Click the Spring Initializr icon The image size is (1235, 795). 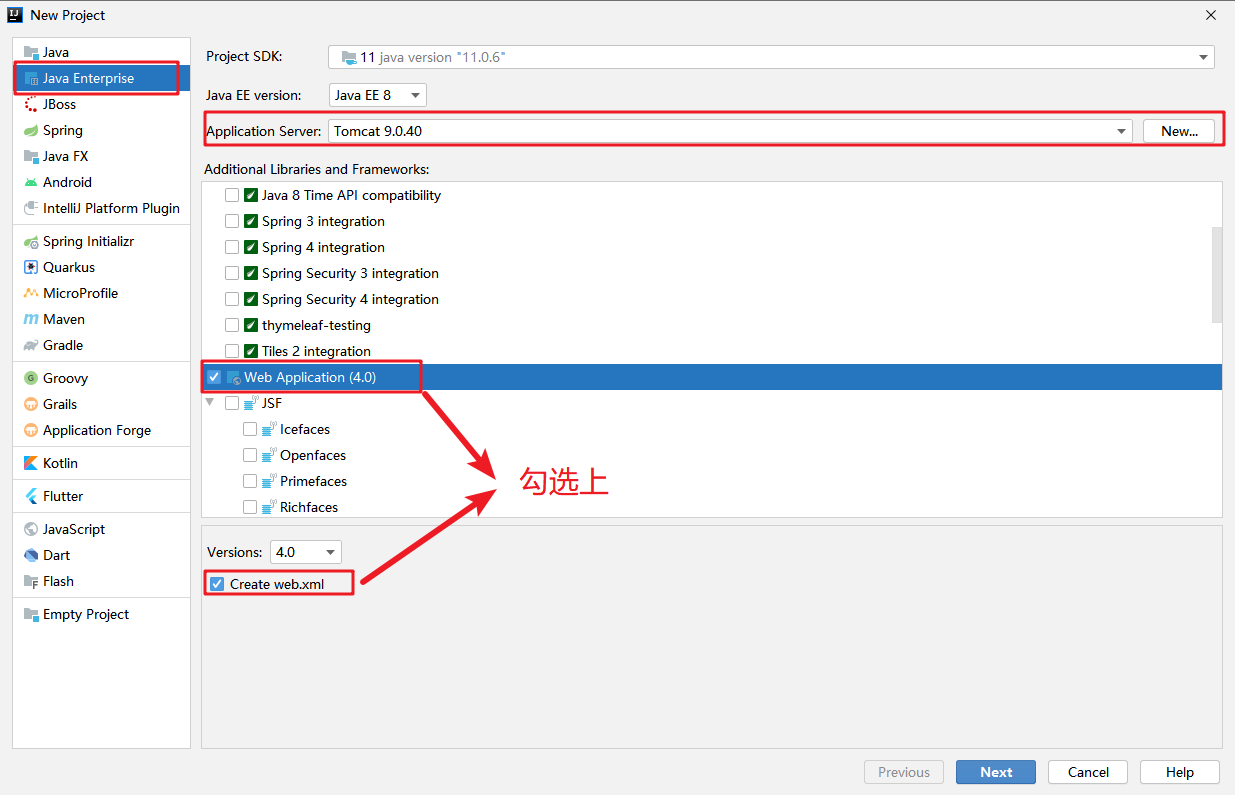(31, 241)
